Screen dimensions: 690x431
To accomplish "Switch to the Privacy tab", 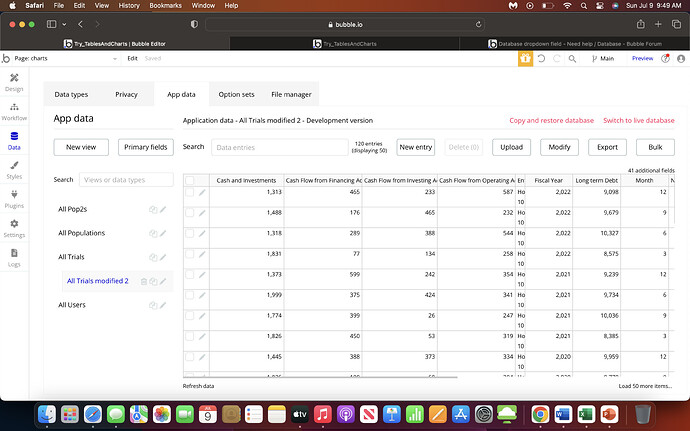I will (126, 94).
